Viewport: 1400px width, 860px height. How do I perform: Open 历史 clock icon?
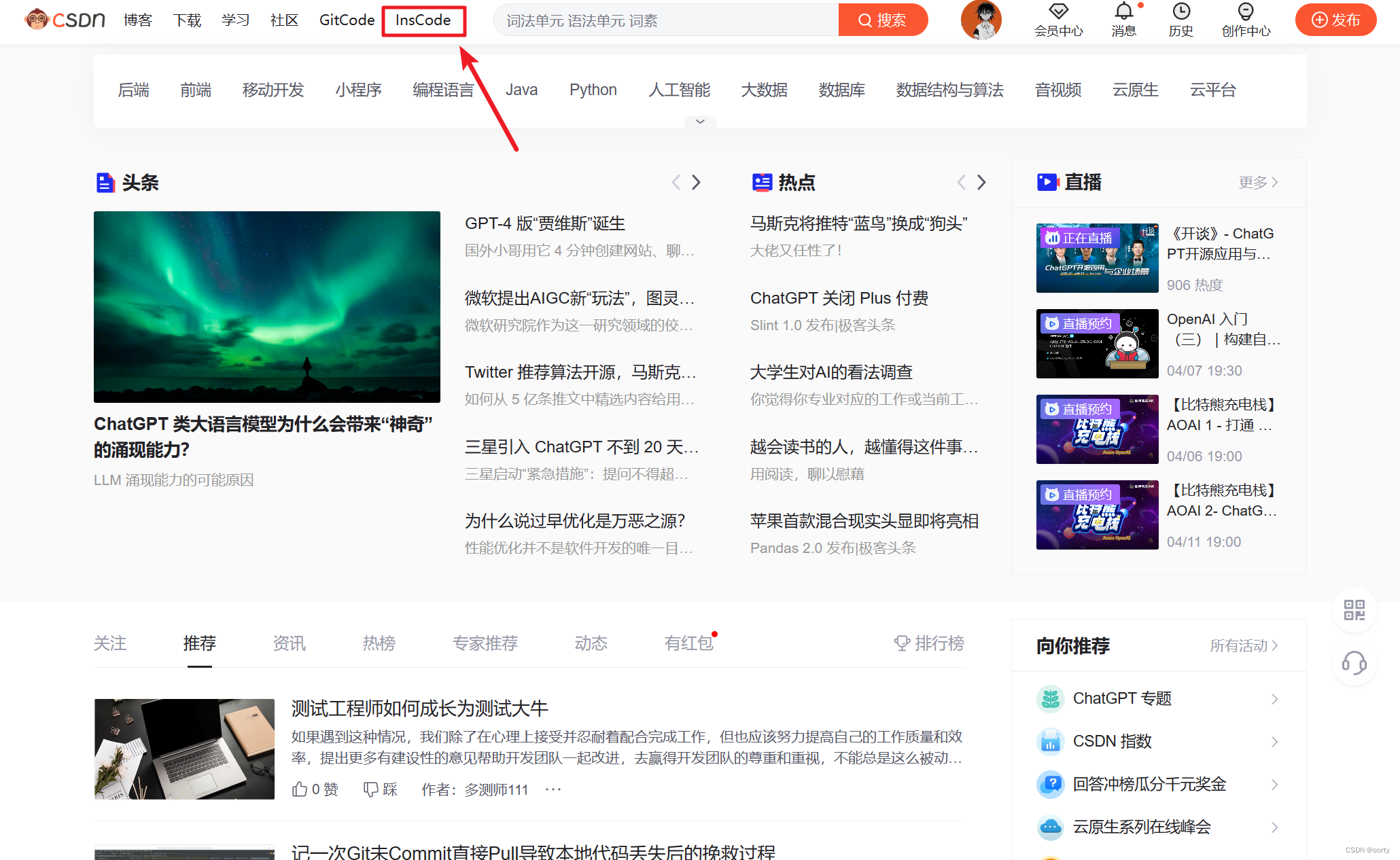click(1181, 12)
